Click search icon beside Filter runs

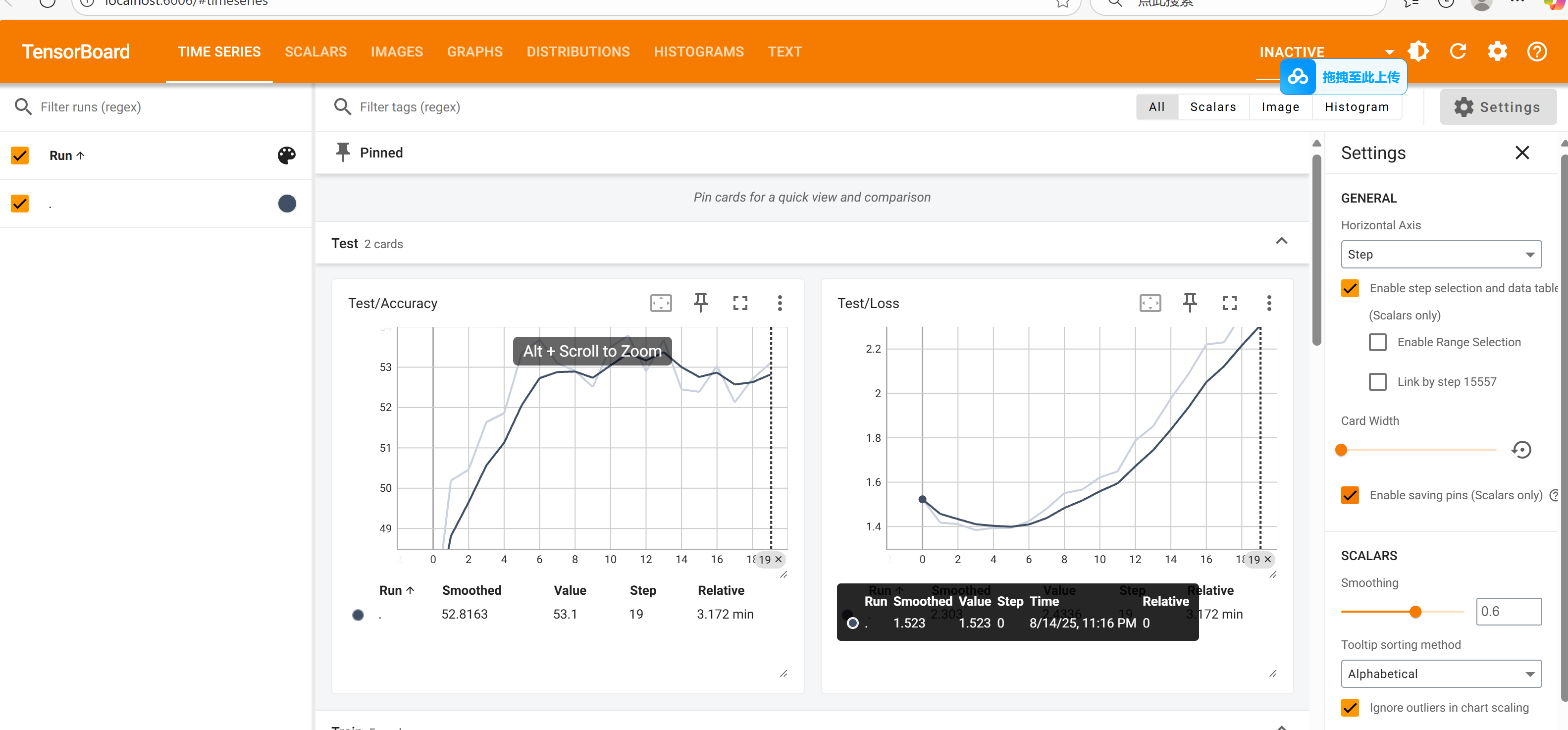(23, 106)
